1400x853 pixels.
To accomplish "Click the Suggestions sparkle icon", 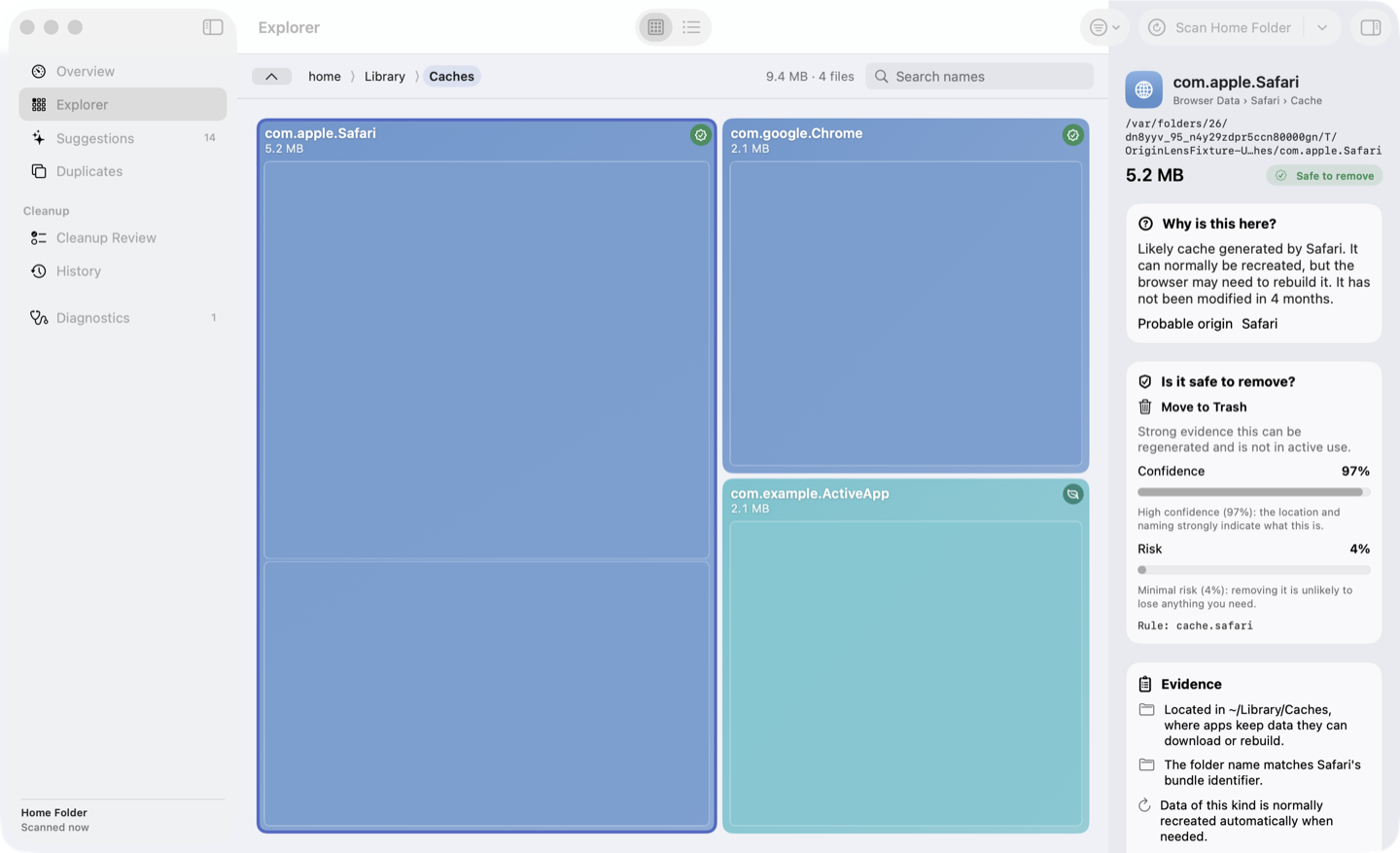I will click(39, 138).
